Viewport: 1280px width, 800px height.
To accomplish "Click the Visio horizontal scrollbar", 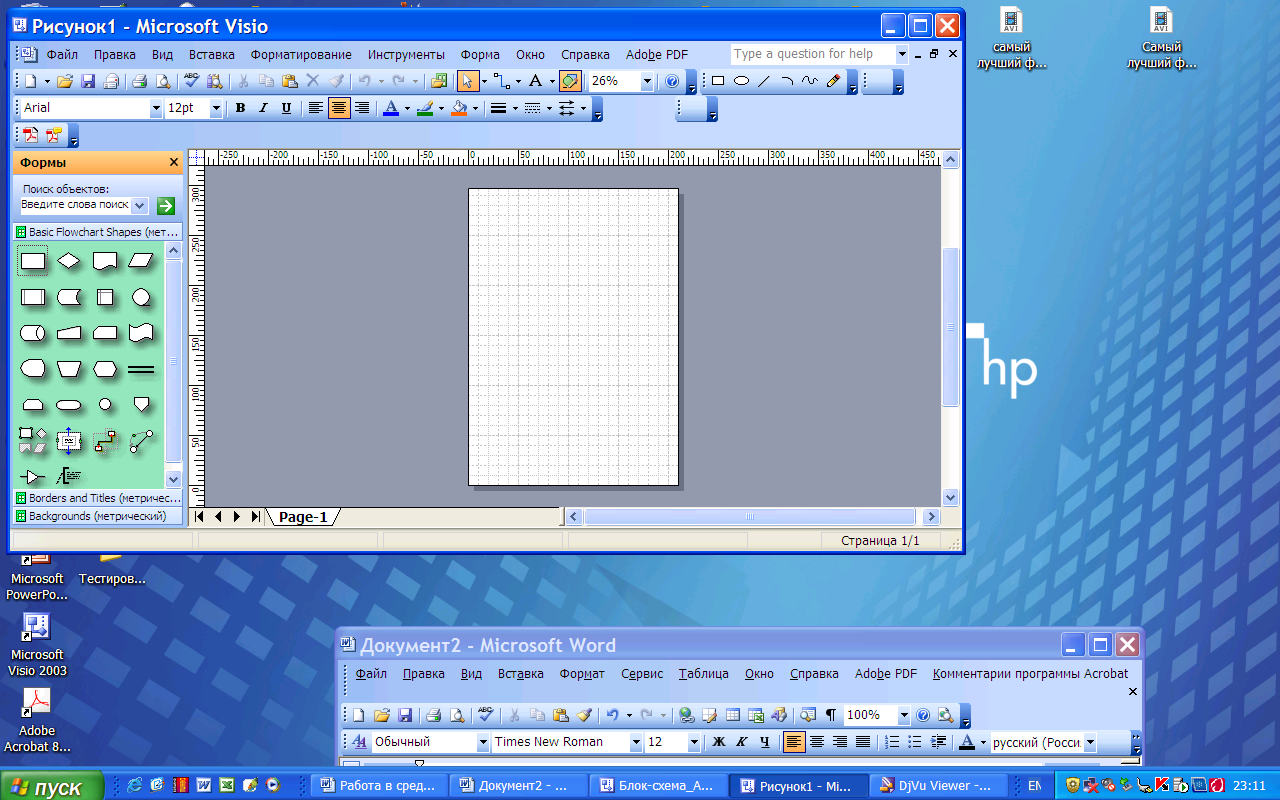I will coord(751,517).
